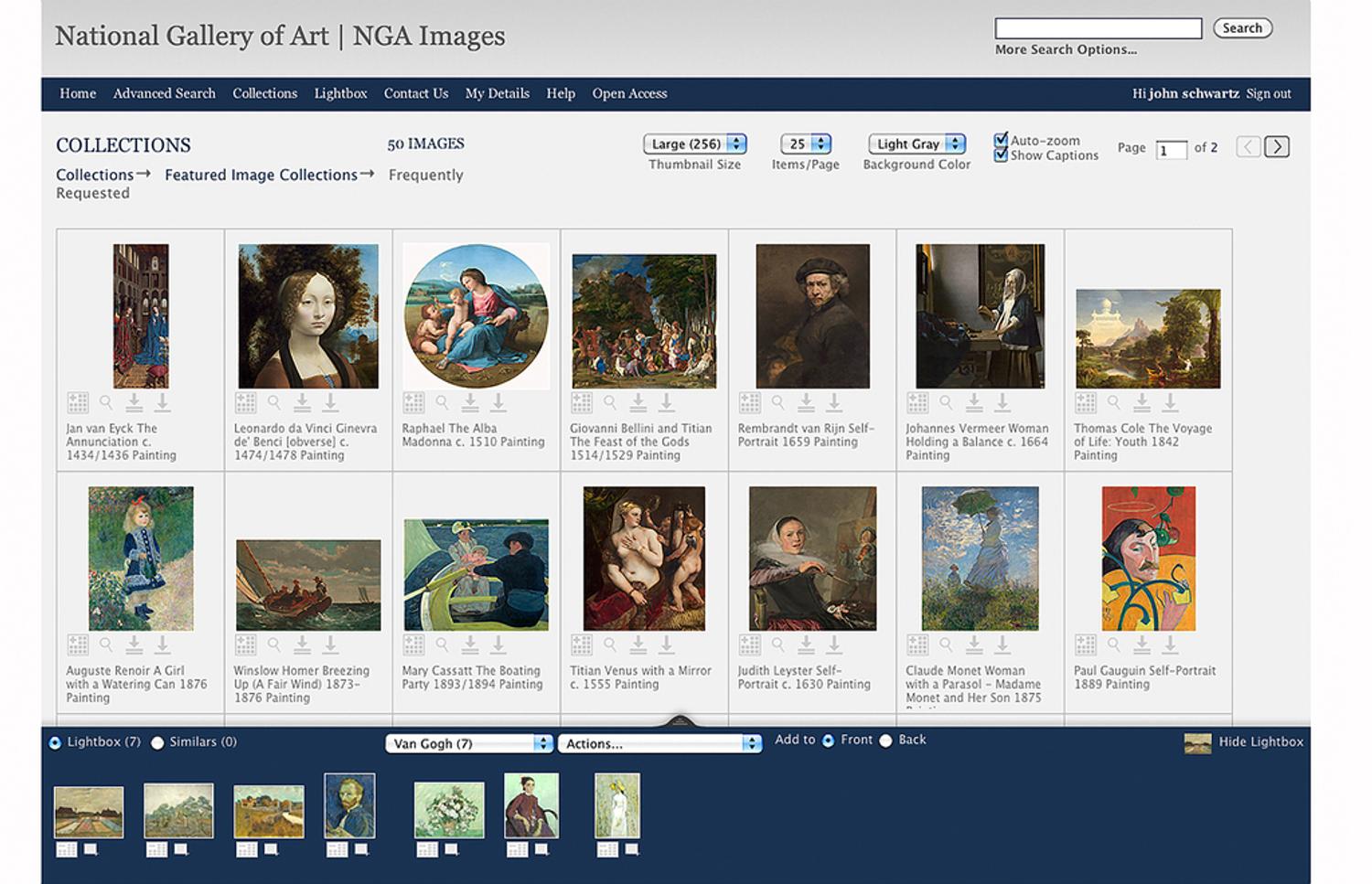Viewport: 1372px width, 884px height.
Task: Click double-bar download icon under Vermeer Woman Holding a Balance
Action: click(x=974, y=402)
